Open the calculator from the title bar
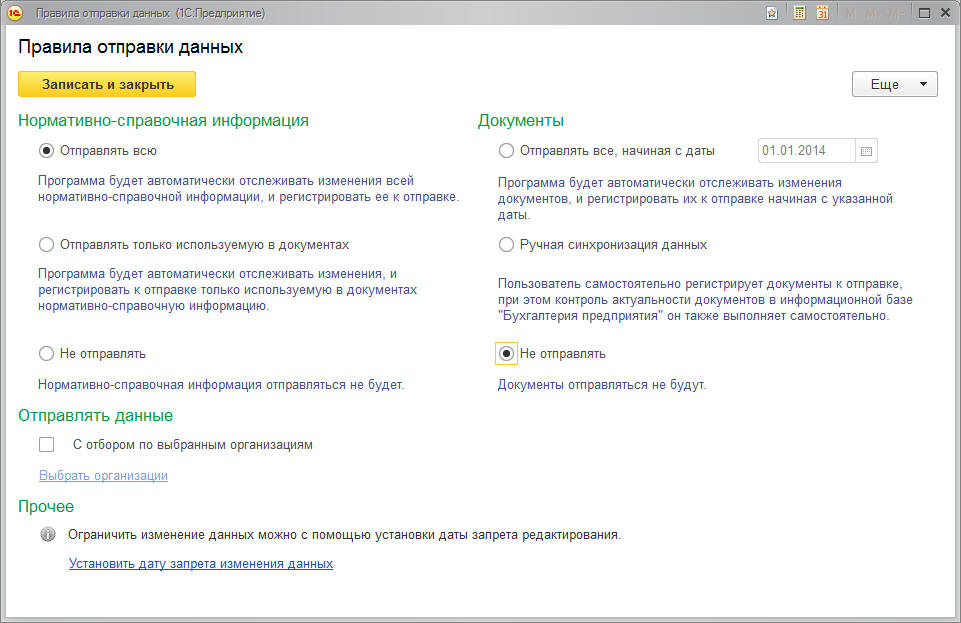 tap(799, 13)
